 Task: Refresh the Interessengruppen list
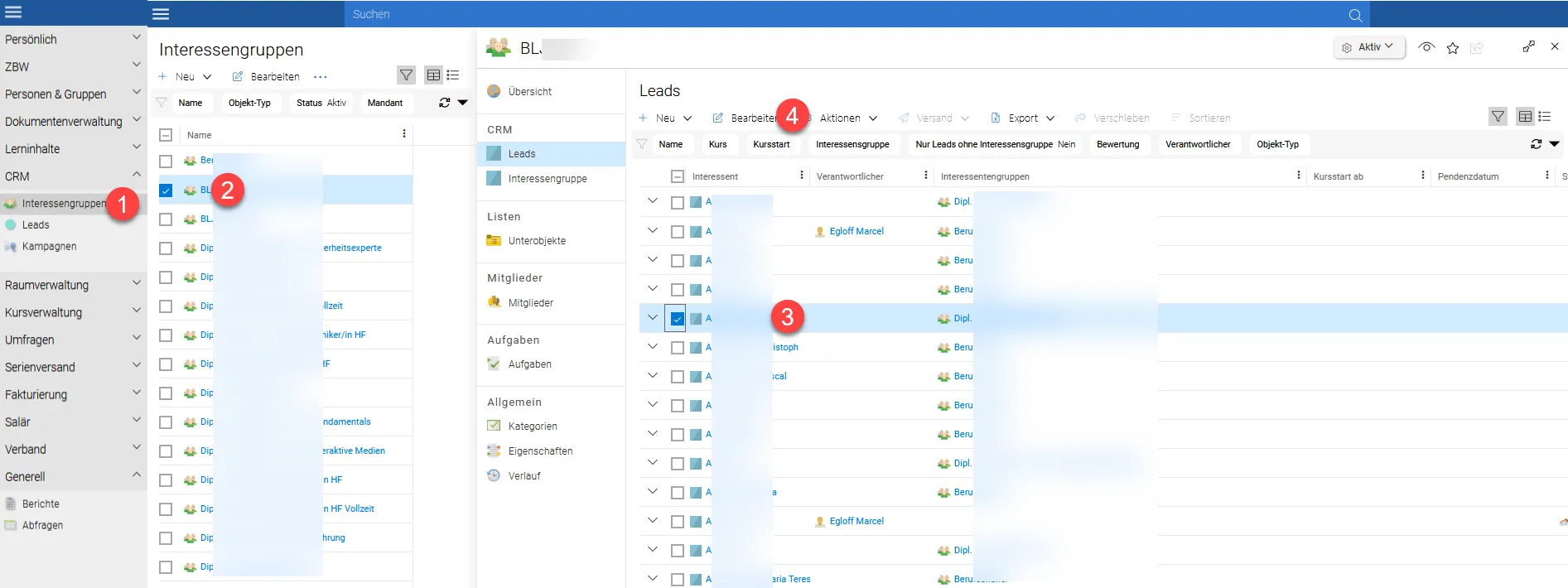[x=445, y=103]
